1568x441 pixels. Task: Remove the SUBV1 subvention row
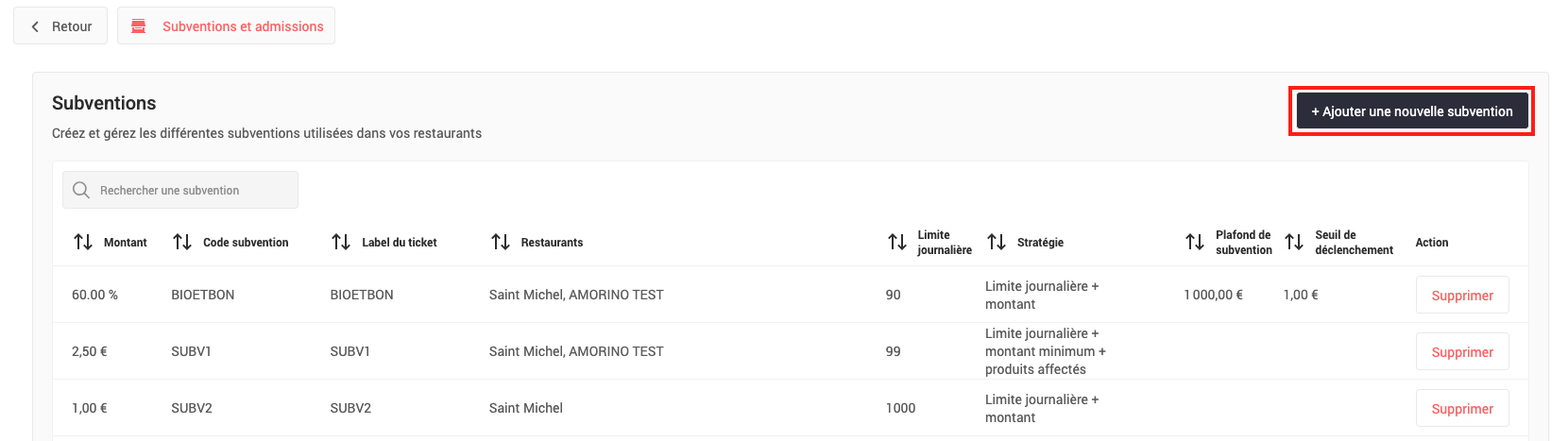point(1461,352)
